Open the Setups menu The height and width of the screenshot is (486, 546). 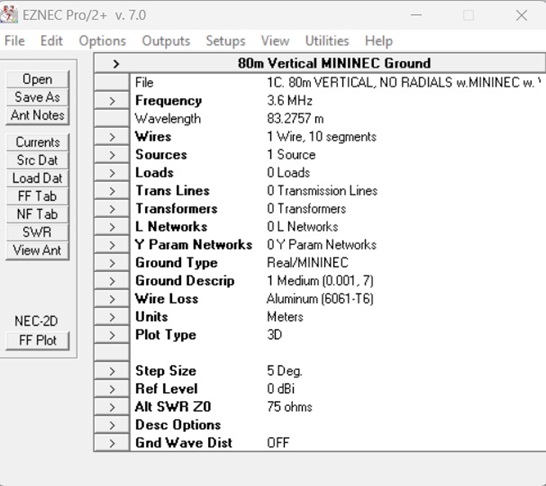tap(226, 41)
